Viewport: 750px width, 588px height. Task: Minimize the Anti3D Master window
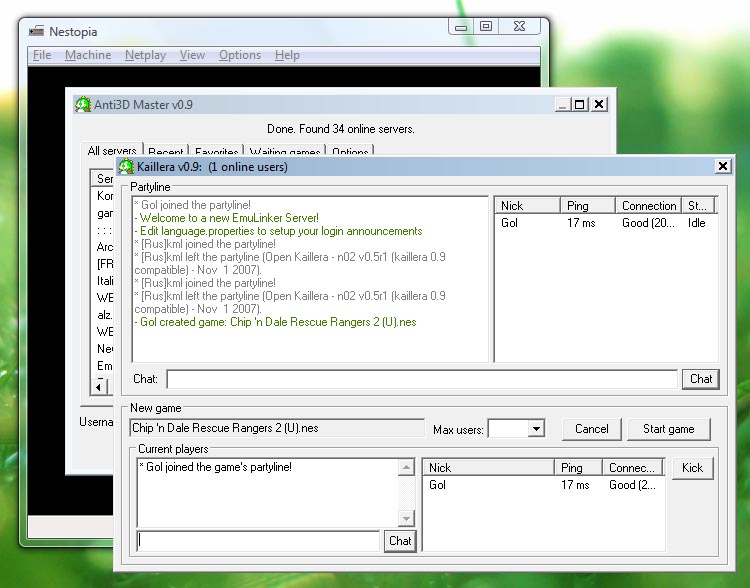pos(563,104)
